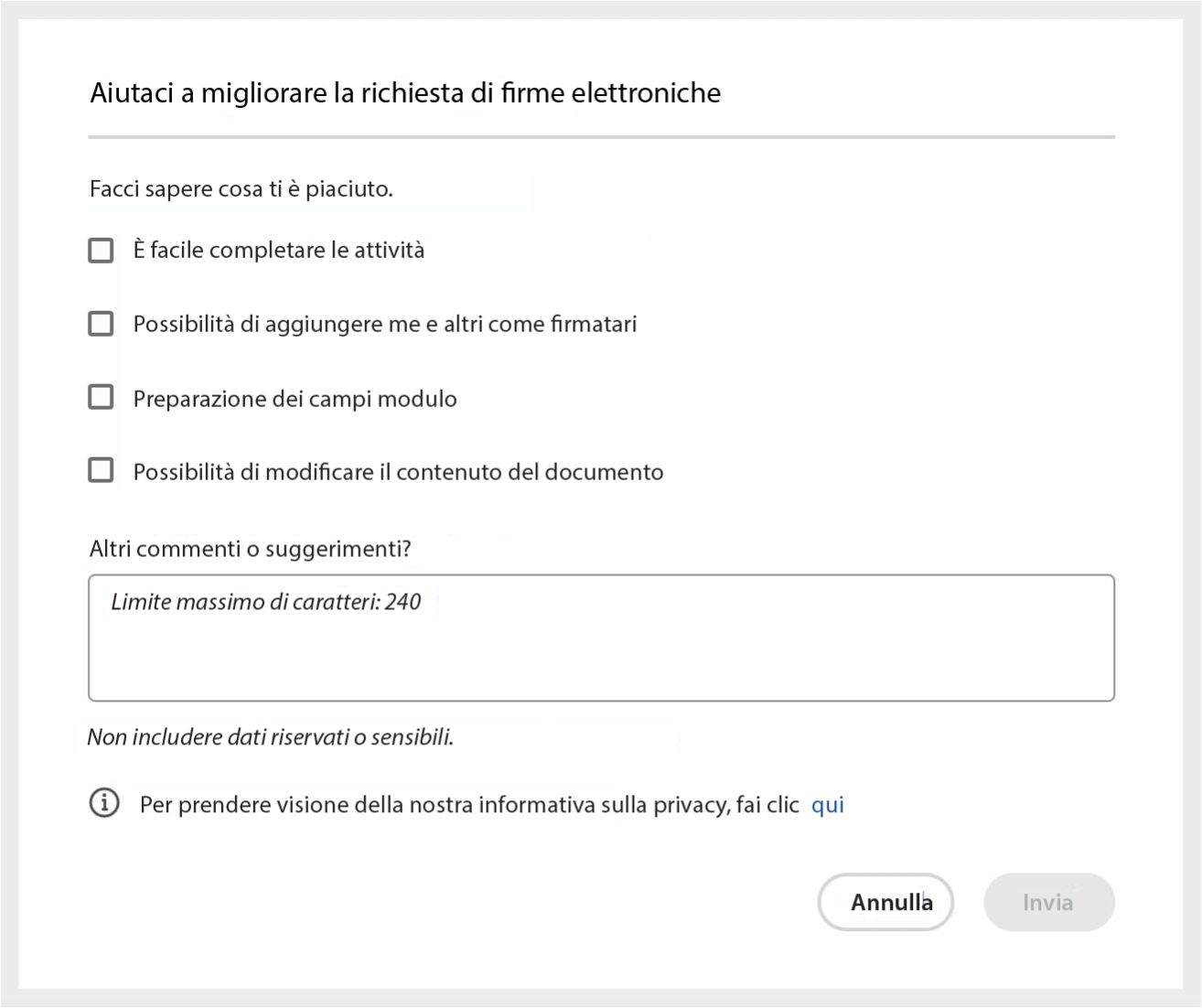Check "Possibilità di aggiungere me e altri come firmatari"

pyautogui.click(x=100, y=323)
